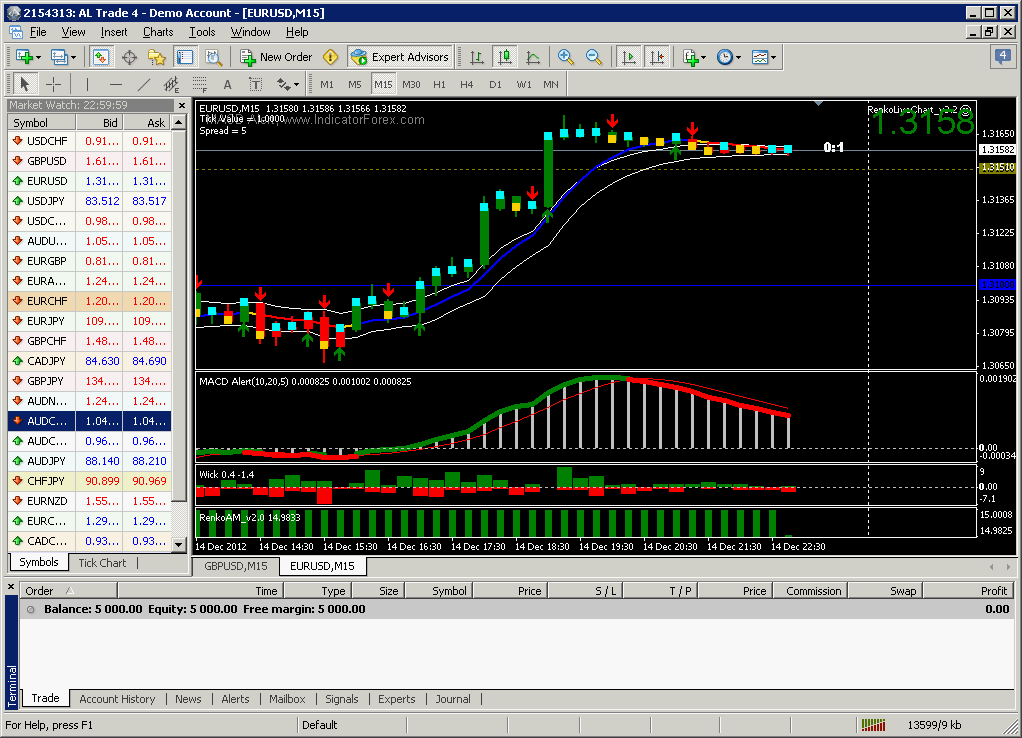Open the Tools menu
Image resolution: width=1022 pixels, height=738 pixels.
point(202,32)
